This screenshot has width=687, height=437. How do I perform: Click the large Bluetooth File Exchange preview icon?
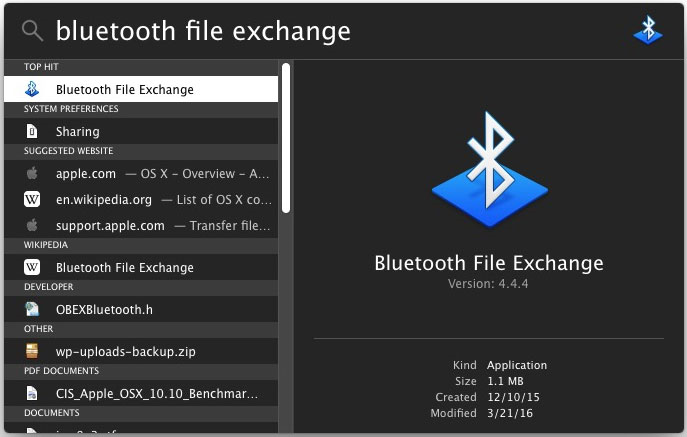(490, 170)
